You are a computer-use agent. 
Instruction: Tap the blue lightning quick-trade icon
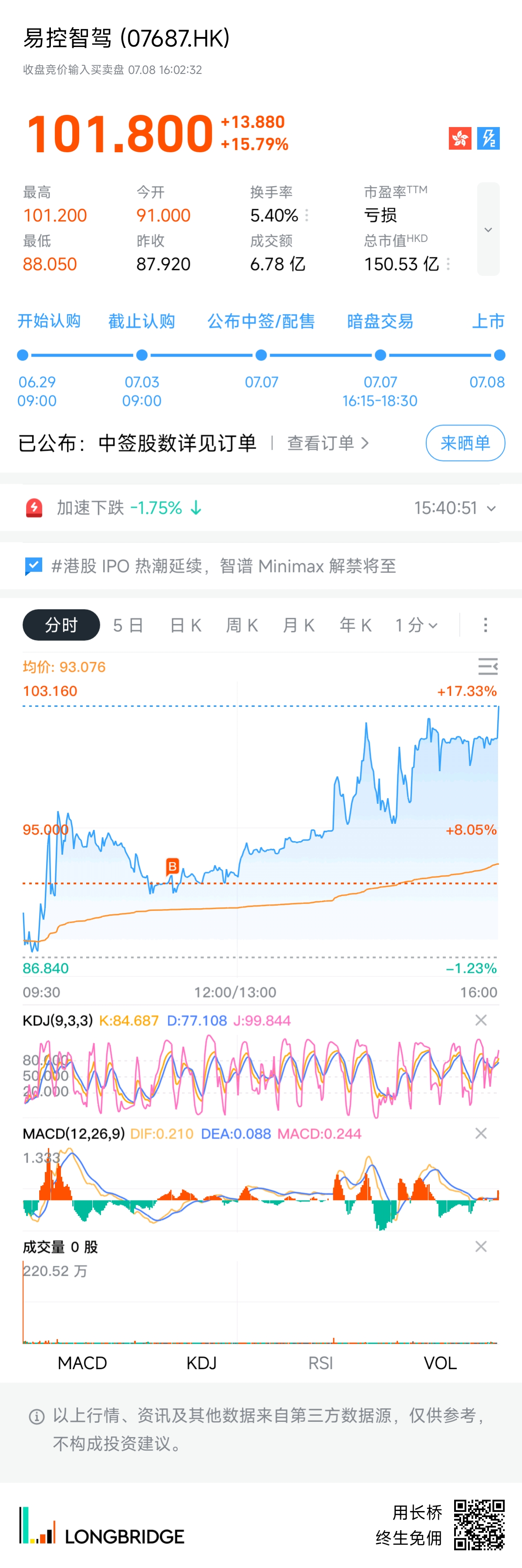pyautogui.click(x=489, y=138)
